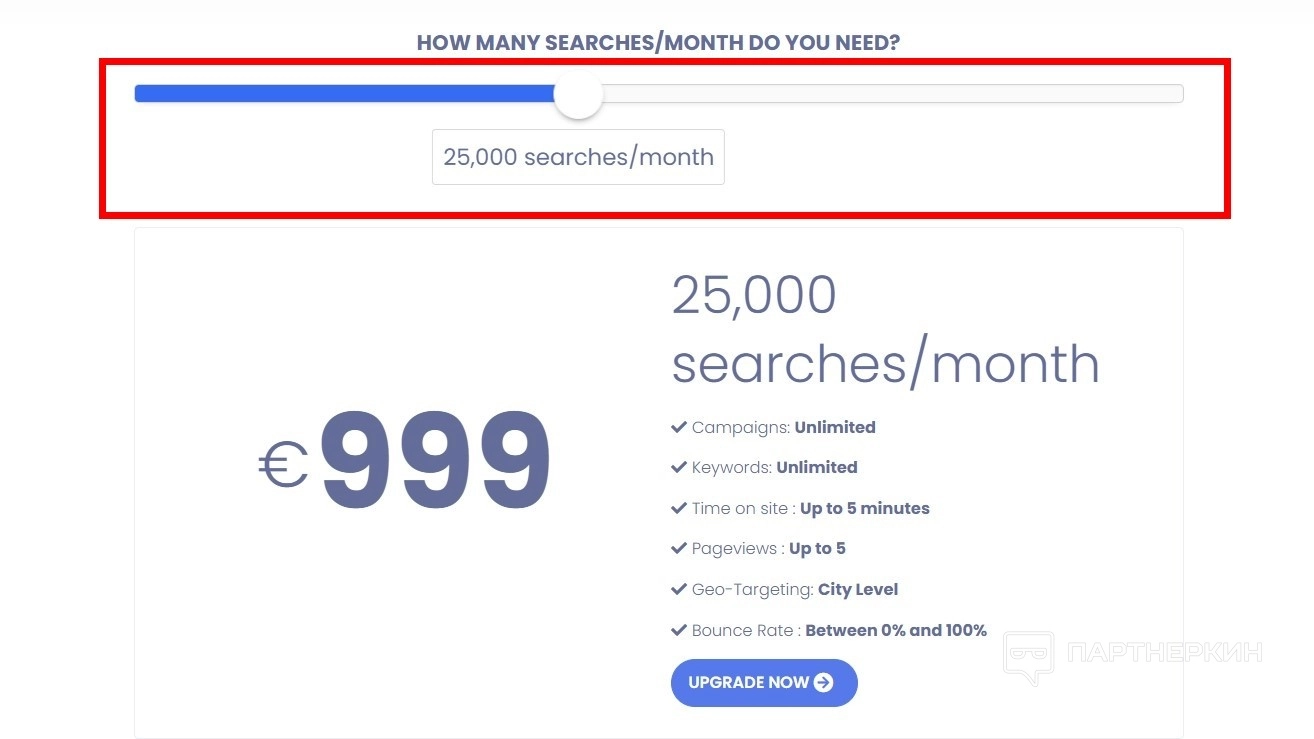The height and width of the screenshot is (739, 1314).
Task: Click the checkmark icon beside Pageviews
Action: coord(679,548)
